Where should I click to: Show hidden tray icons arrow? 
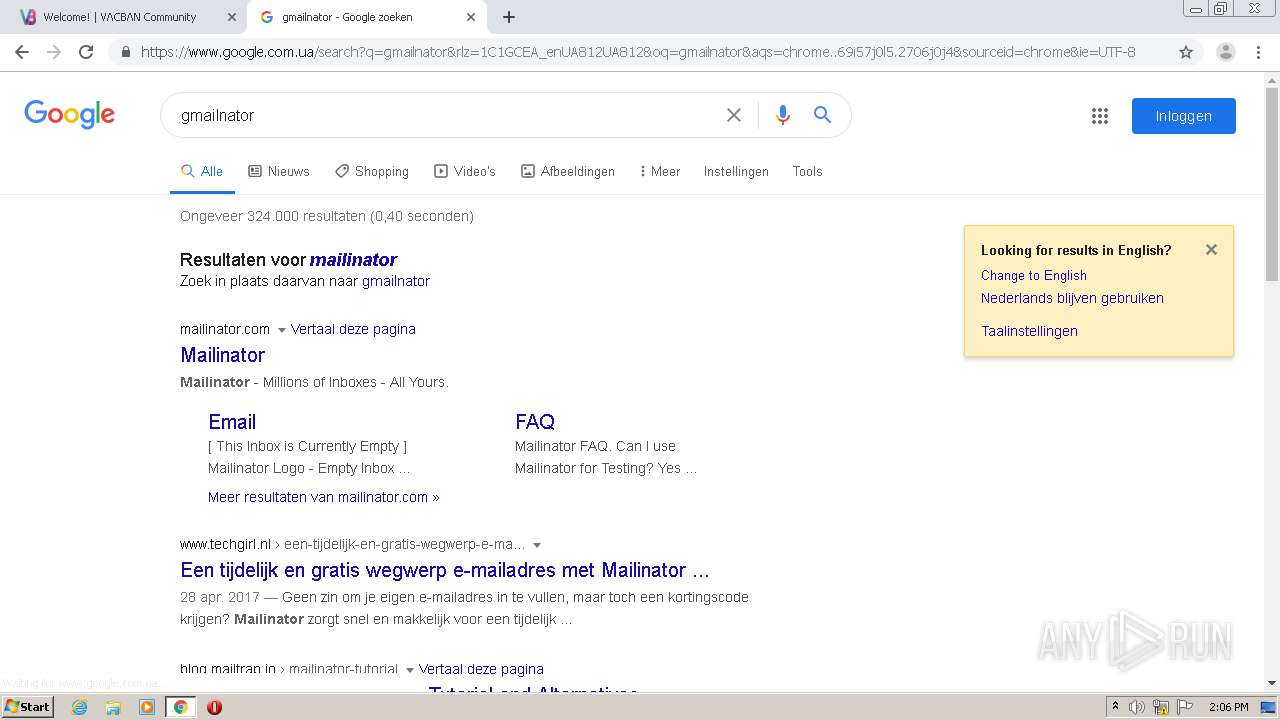[1116, 707]
